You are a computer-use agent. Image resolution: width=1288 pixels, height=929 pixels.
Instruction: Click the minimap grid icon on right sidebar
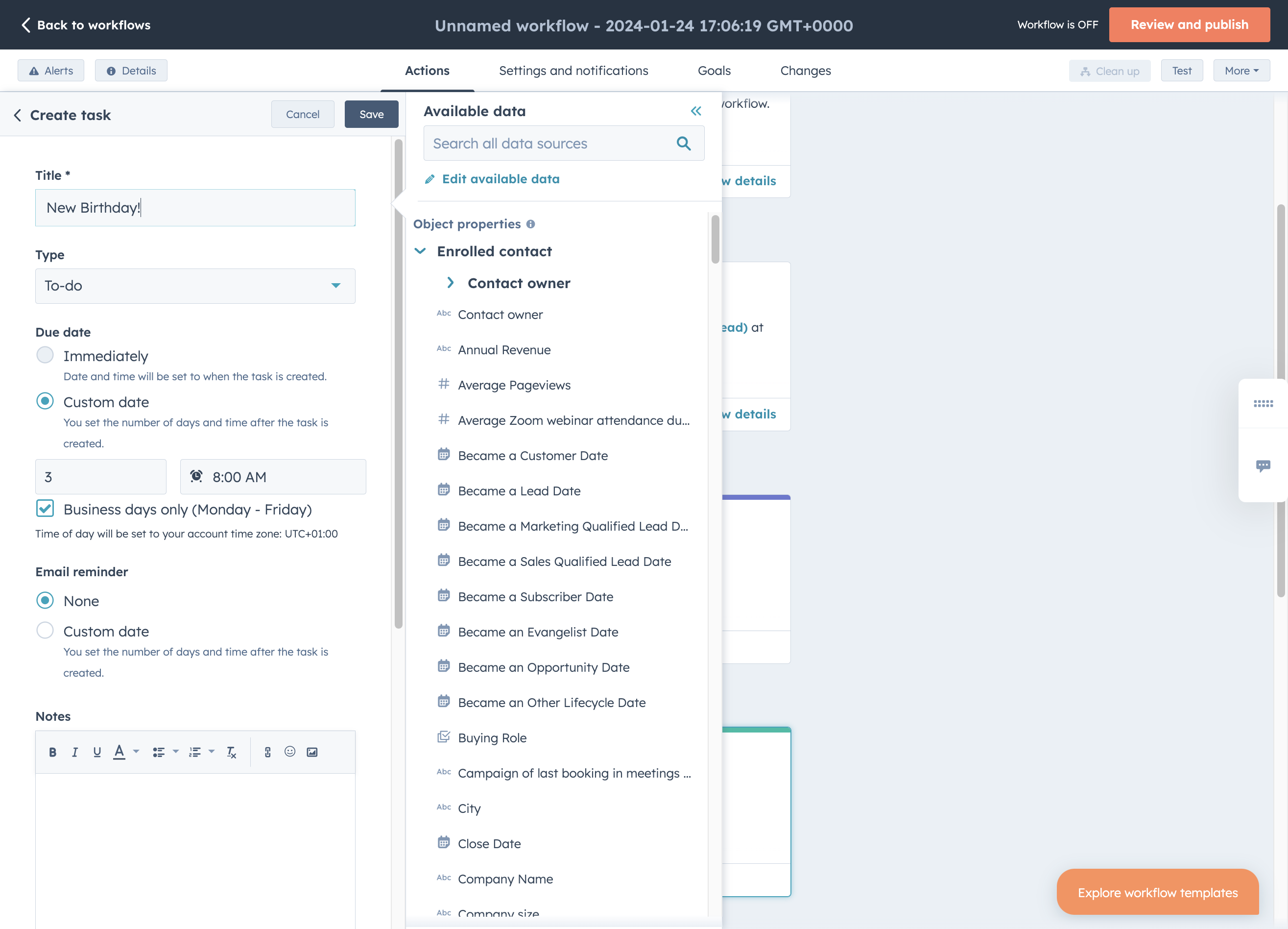pos(1263,403)
